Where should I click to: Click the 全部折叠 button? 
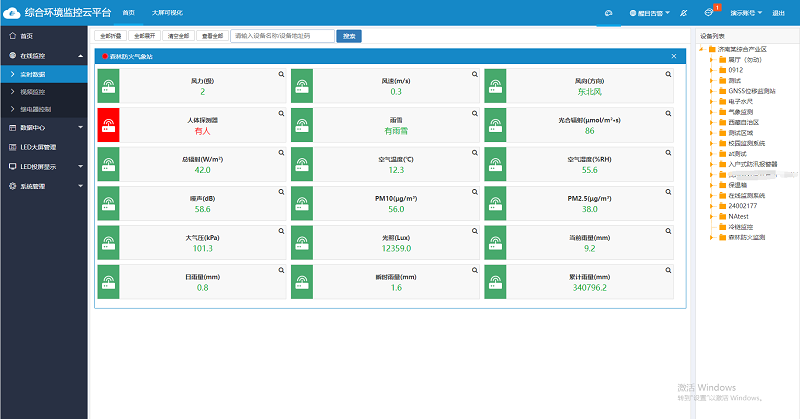110,36
